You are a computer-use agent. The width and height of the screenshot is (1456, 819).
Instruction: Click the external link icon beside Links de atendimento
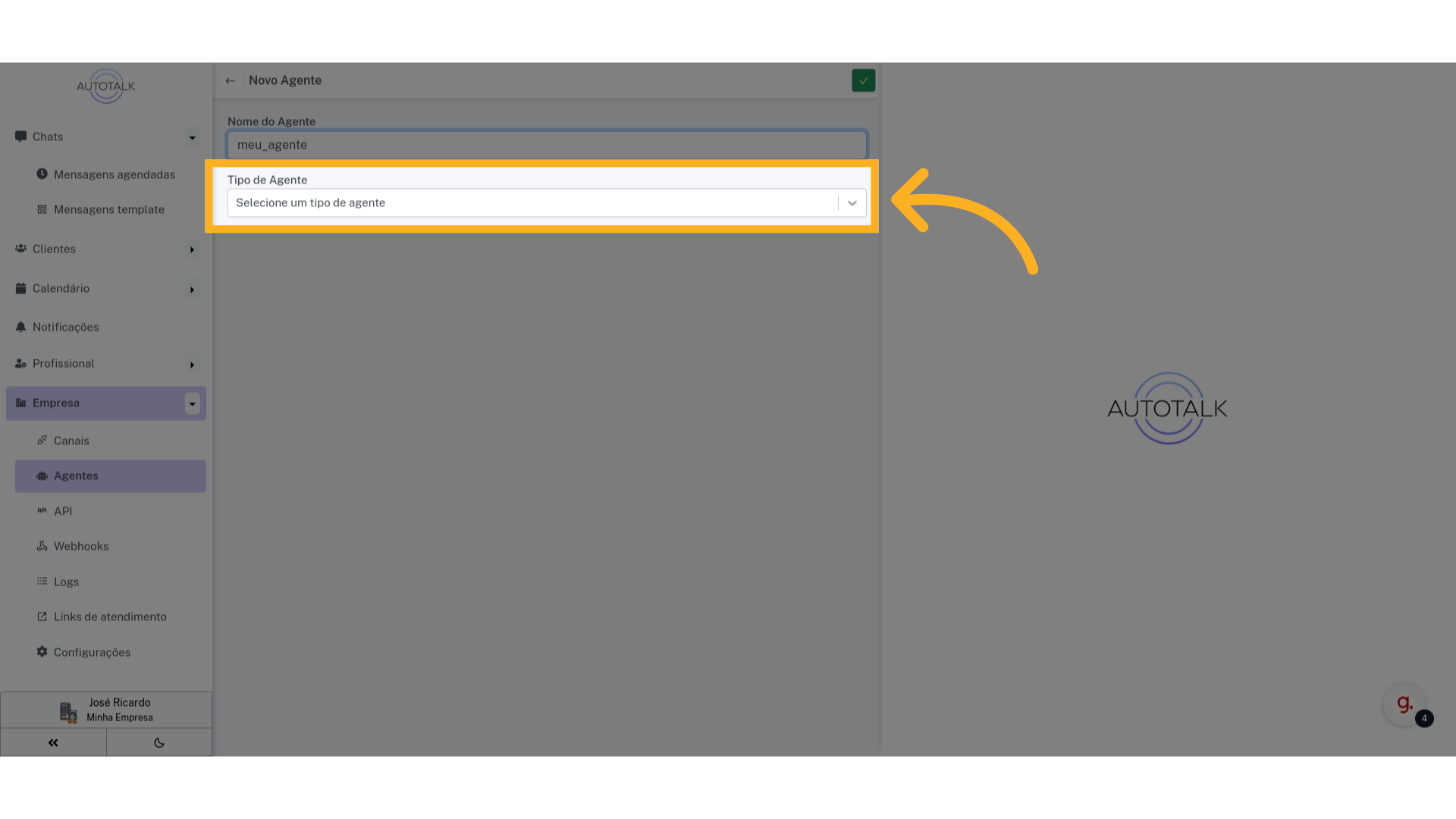(x=42, y=617)
